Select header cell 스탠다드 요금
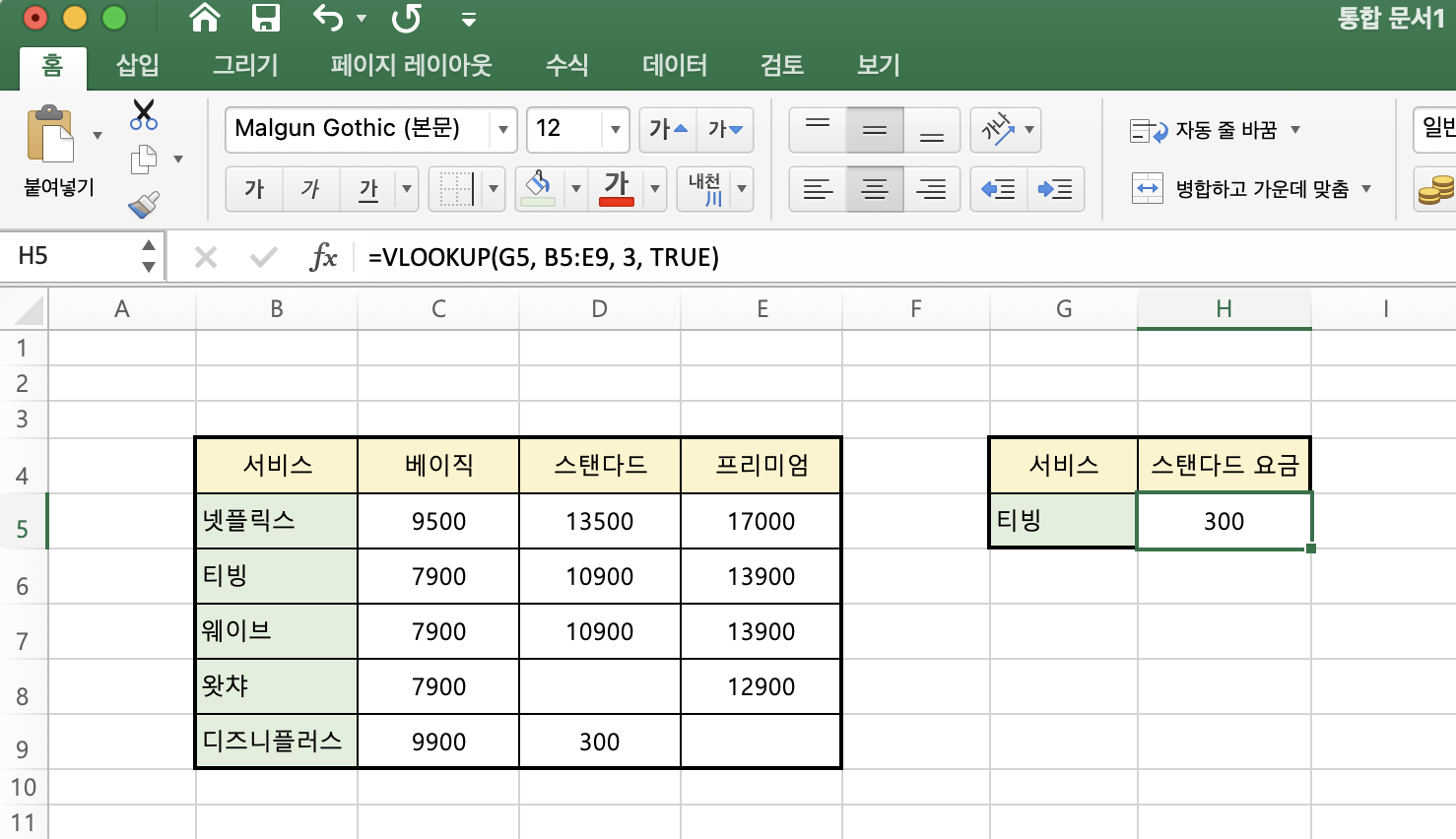 coord(1224,465)
